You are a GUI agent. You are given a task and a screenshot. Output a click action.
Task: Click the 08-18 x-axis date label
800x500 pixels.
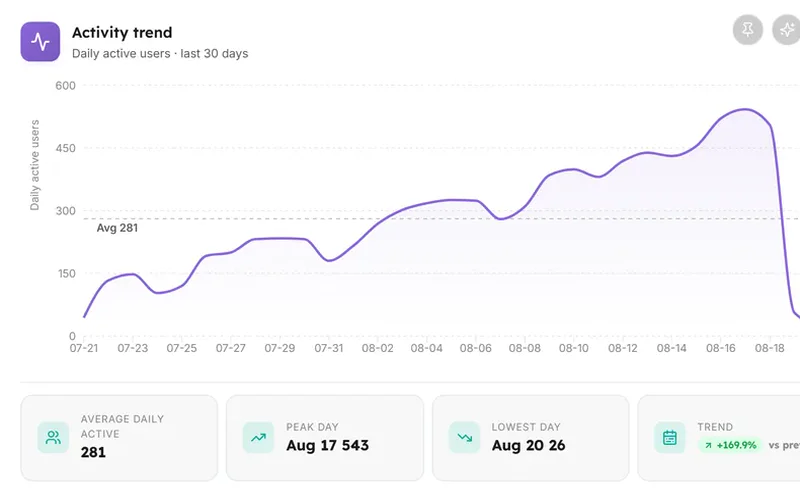click(x=769, y=348)
